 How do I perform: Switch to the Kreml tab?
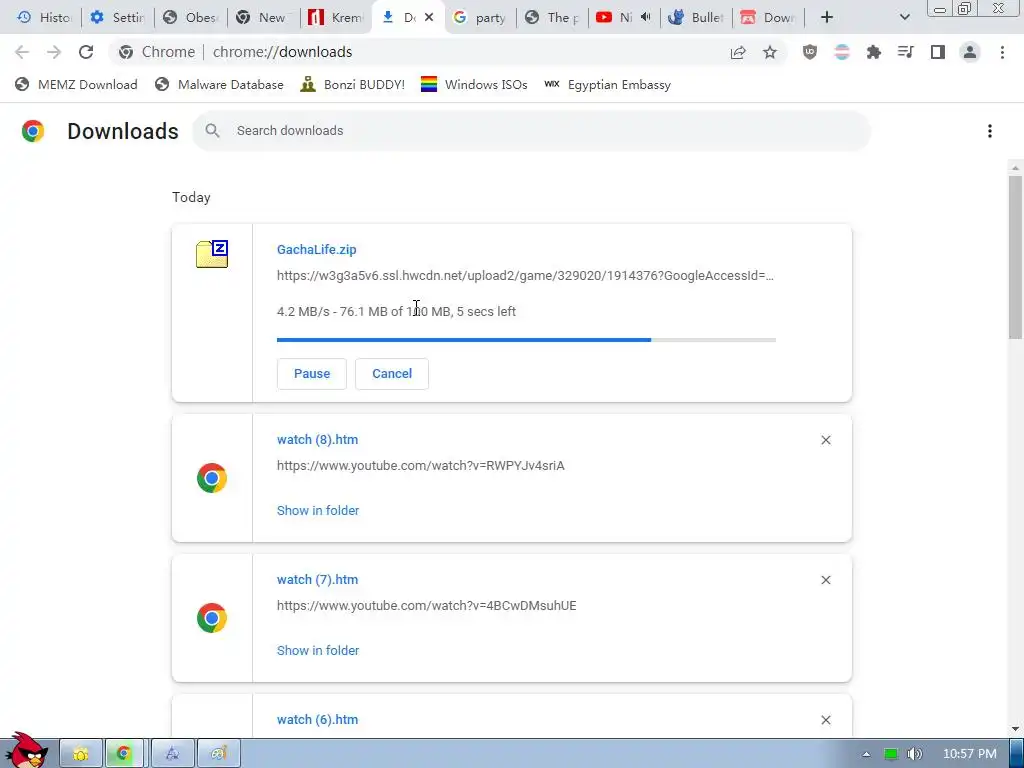pyautogui.click(x=336, y=18)
